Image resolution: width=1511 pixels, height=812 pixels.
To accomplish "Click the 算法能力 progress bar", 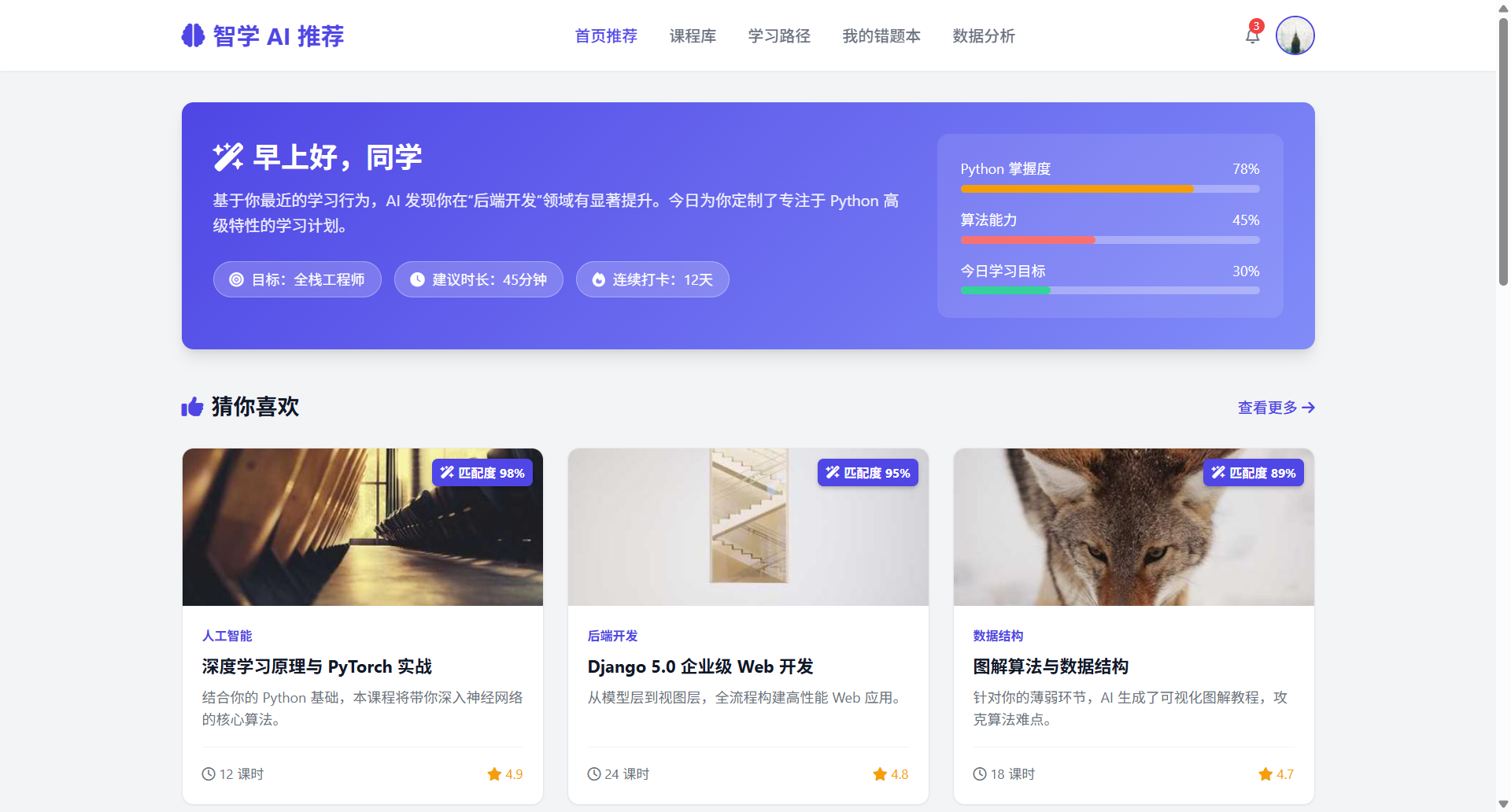I will (x=1110, y=240).
